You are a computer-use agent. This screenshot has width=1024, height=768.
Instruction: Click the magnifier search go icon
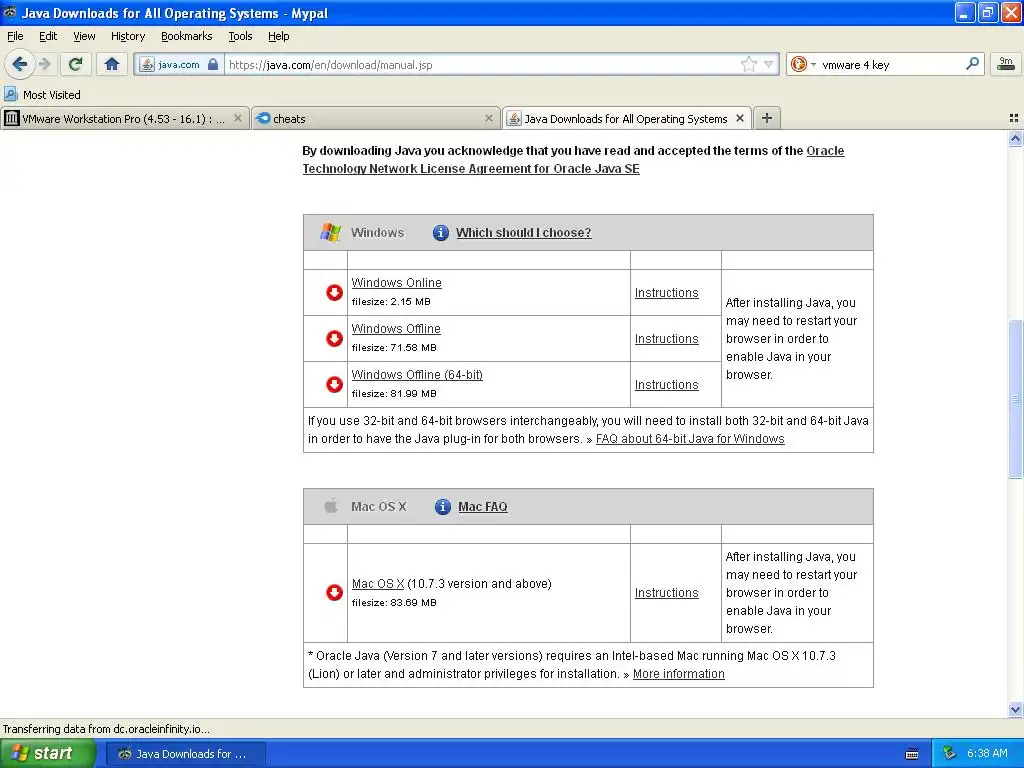tap(972, 64)
